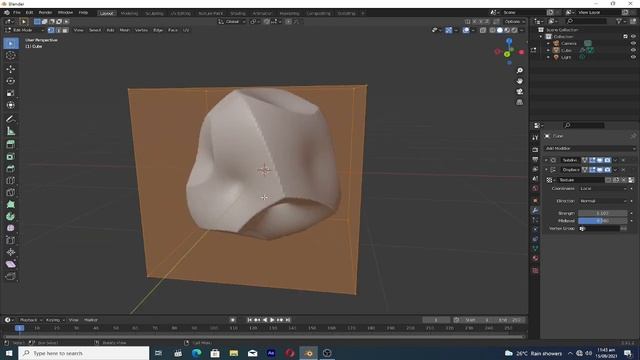The image size is (640, 360).
Task: Click the Windows taskbar search box
Action: pyautogui.click(x=84, y=353)
